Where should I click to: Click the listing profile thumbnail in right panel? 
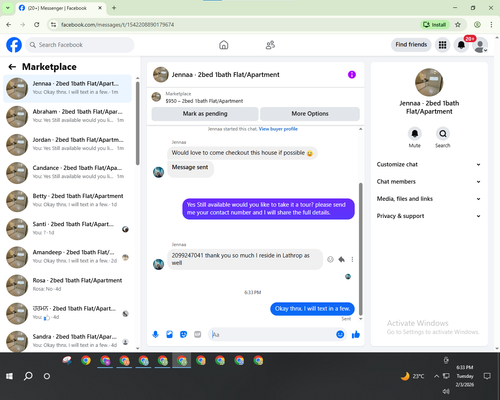(x=429, y=82)
